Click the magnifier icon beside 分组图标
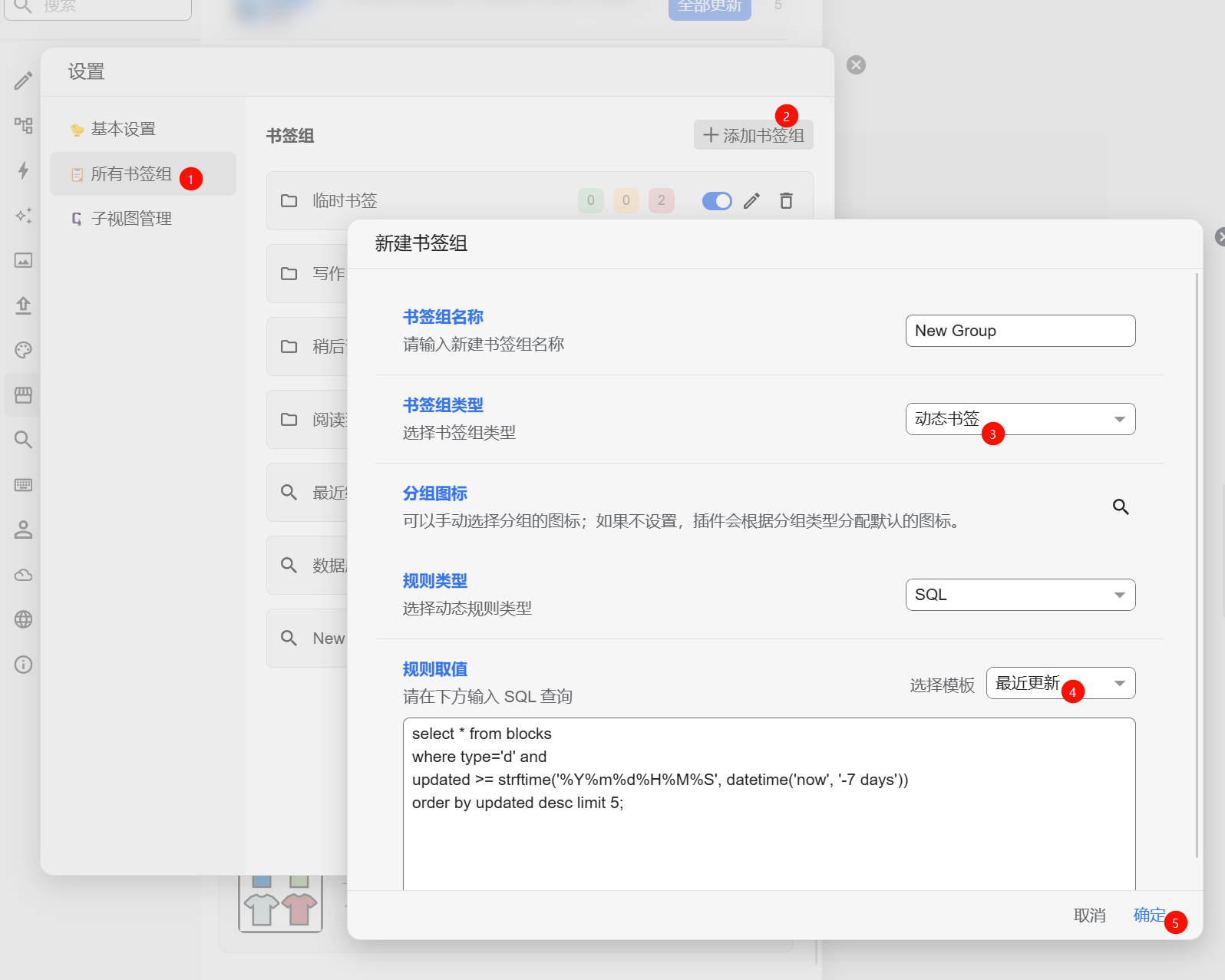The height and width of the screenshot is (980, 1225). tap(1120, 506)
